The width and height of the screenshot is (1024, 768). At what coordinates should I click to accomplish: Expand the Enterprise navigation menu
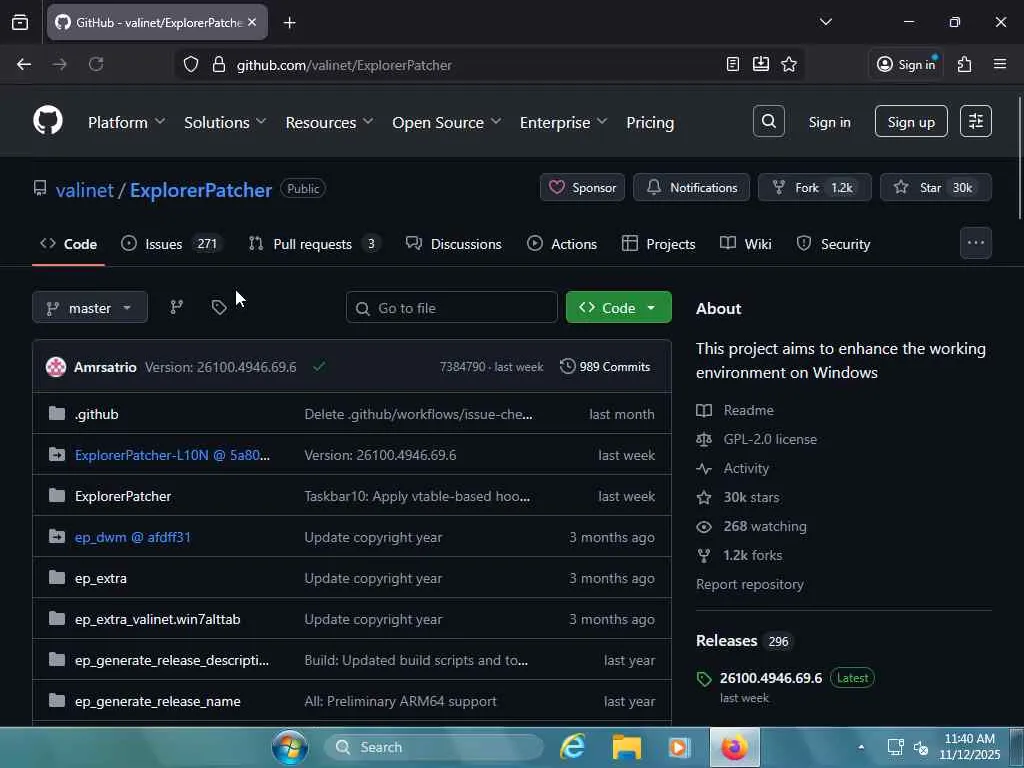(x=564, y=122)
